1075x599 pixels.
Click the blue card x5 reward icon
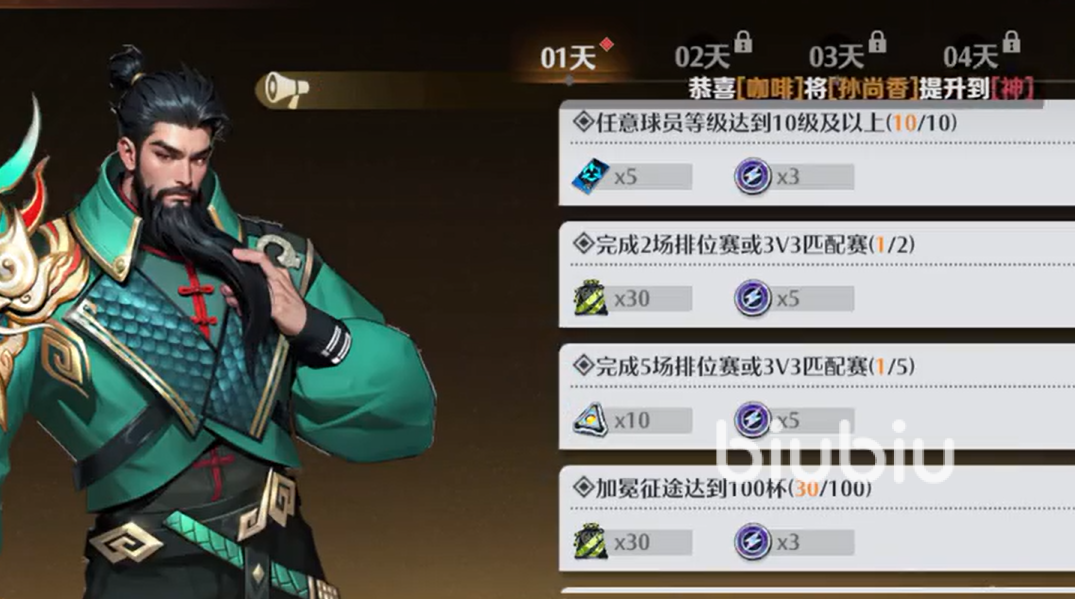click(591, 177)
